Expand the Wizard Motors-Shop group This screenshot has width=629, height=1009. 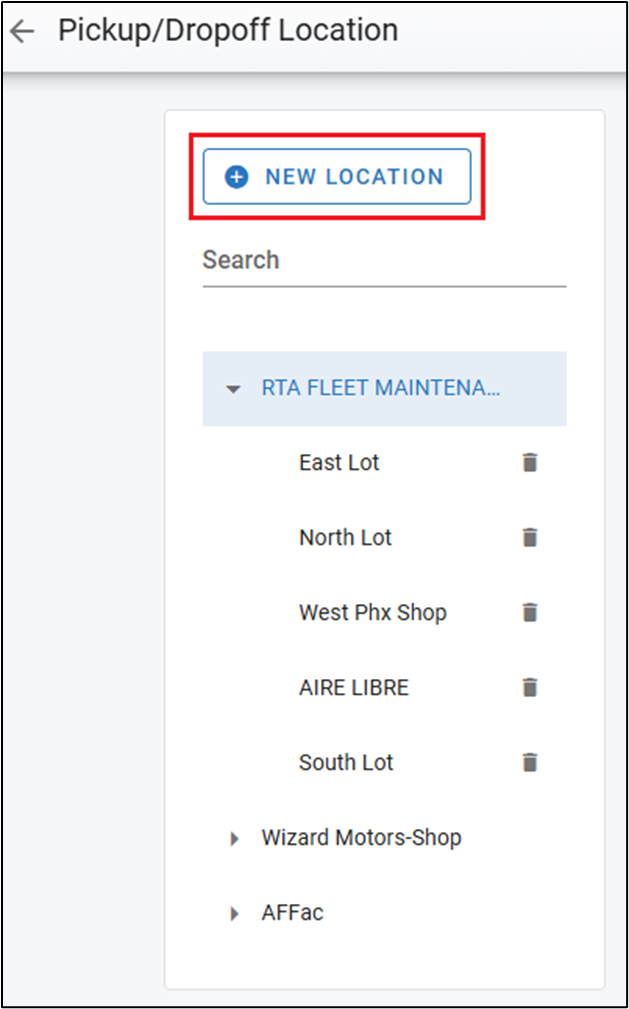point(235,839)
